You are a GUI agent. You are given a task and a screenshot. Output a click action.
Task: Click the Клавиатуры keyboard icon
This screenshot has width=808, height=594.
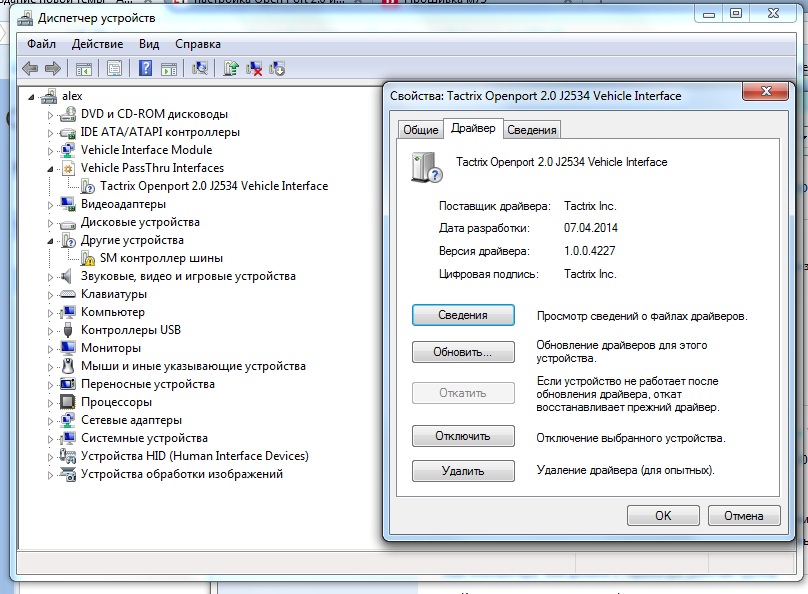click(68, 294)
